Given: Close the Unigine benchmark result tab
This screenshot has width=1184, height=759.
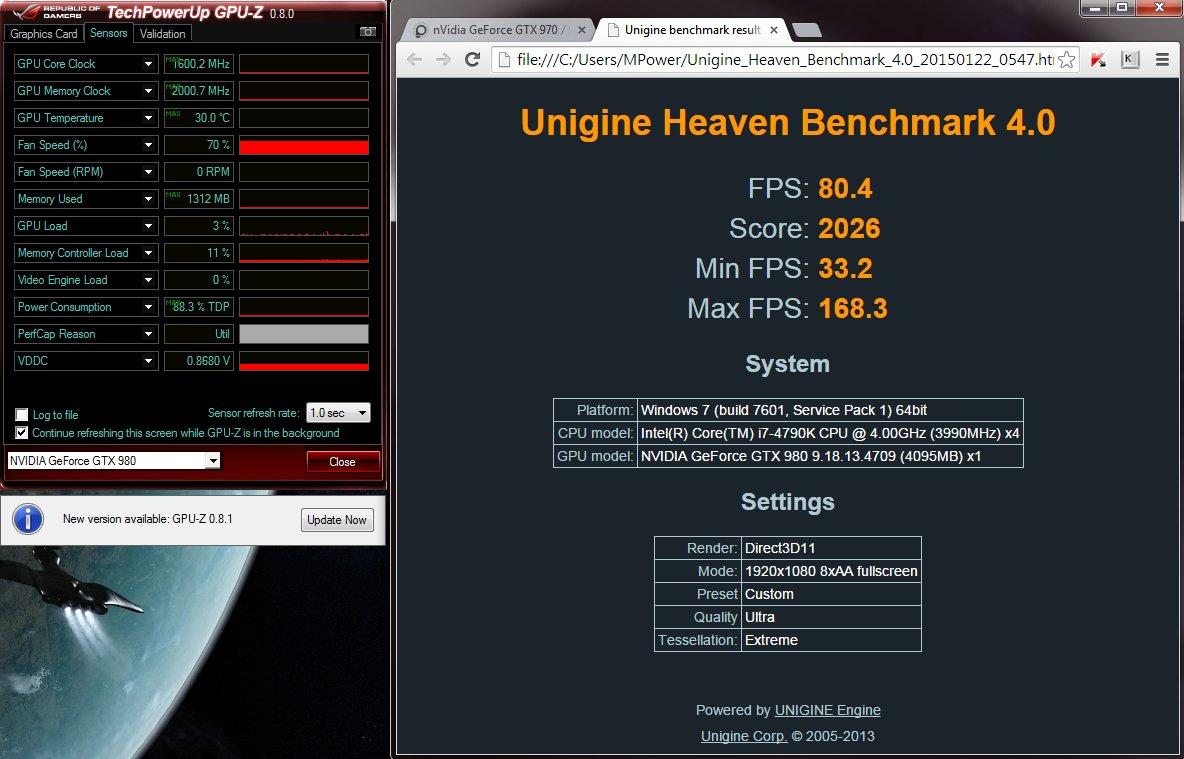Looking at the screenshot, I should coord(774,30).
